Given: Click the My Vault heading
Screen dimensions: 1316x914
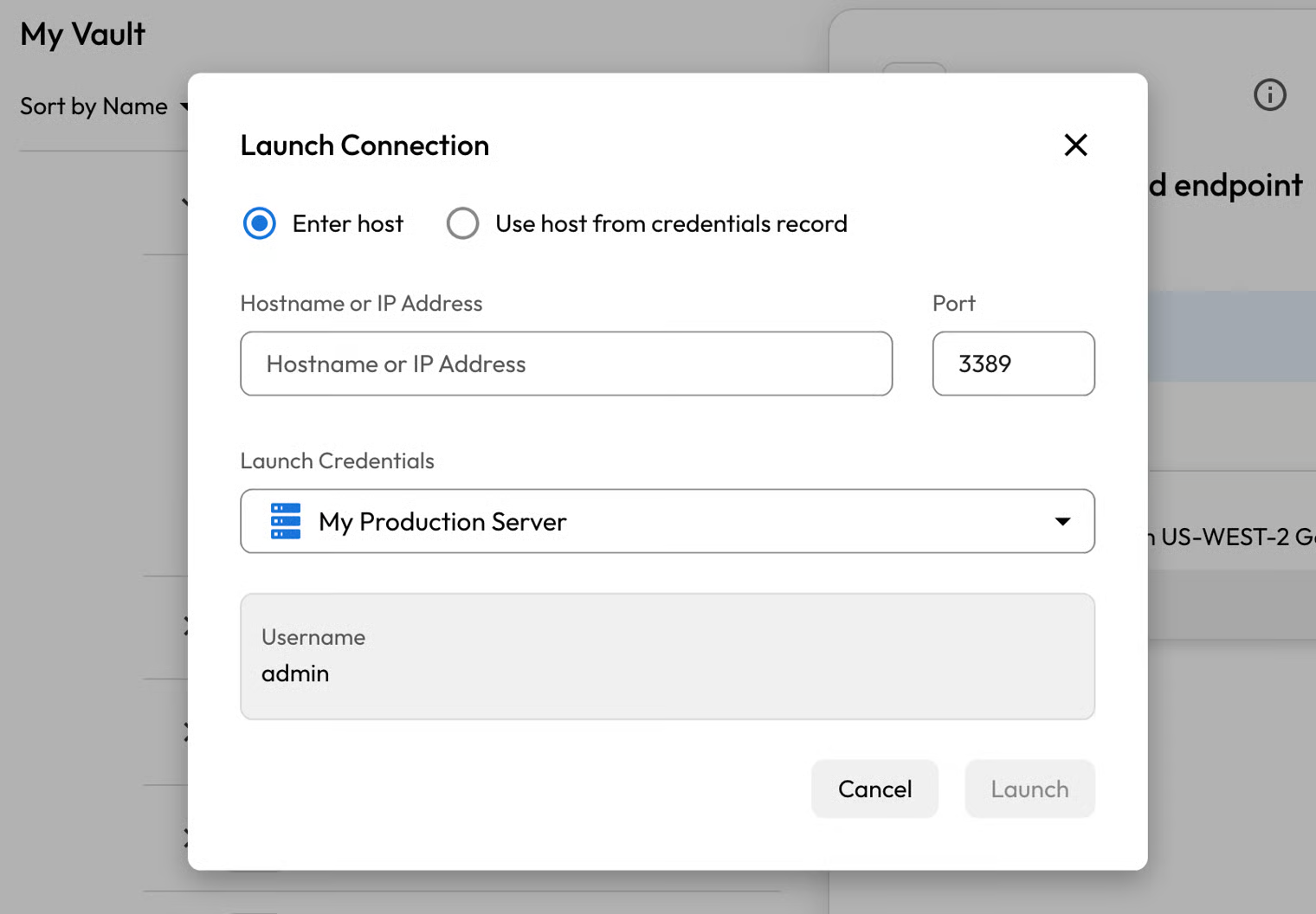Looking at the screenshot, I should tap(83, 35).
